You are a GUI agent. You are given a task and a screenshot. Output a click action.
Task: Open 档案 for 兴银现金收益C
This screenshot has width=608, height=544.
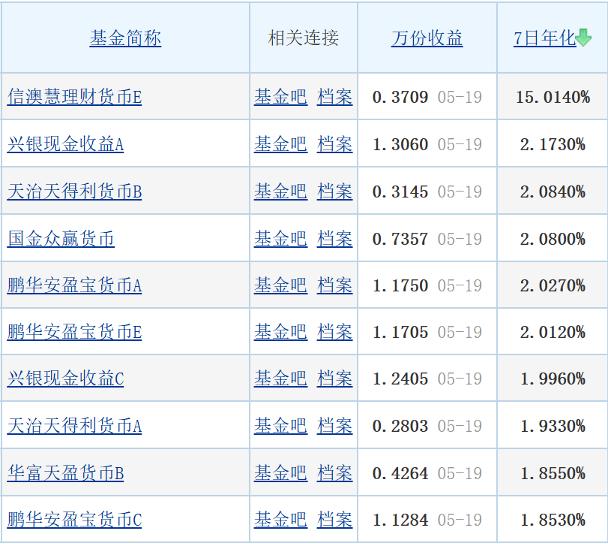335,378
